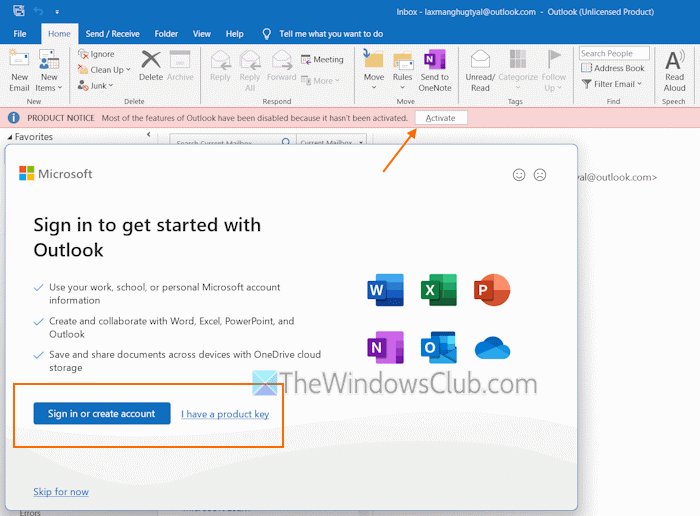Screen dimensions: 700x516
Task: Open the Quick Access Toolbar customize arrow
Action: pyautogui.click(x=57, y=12)
